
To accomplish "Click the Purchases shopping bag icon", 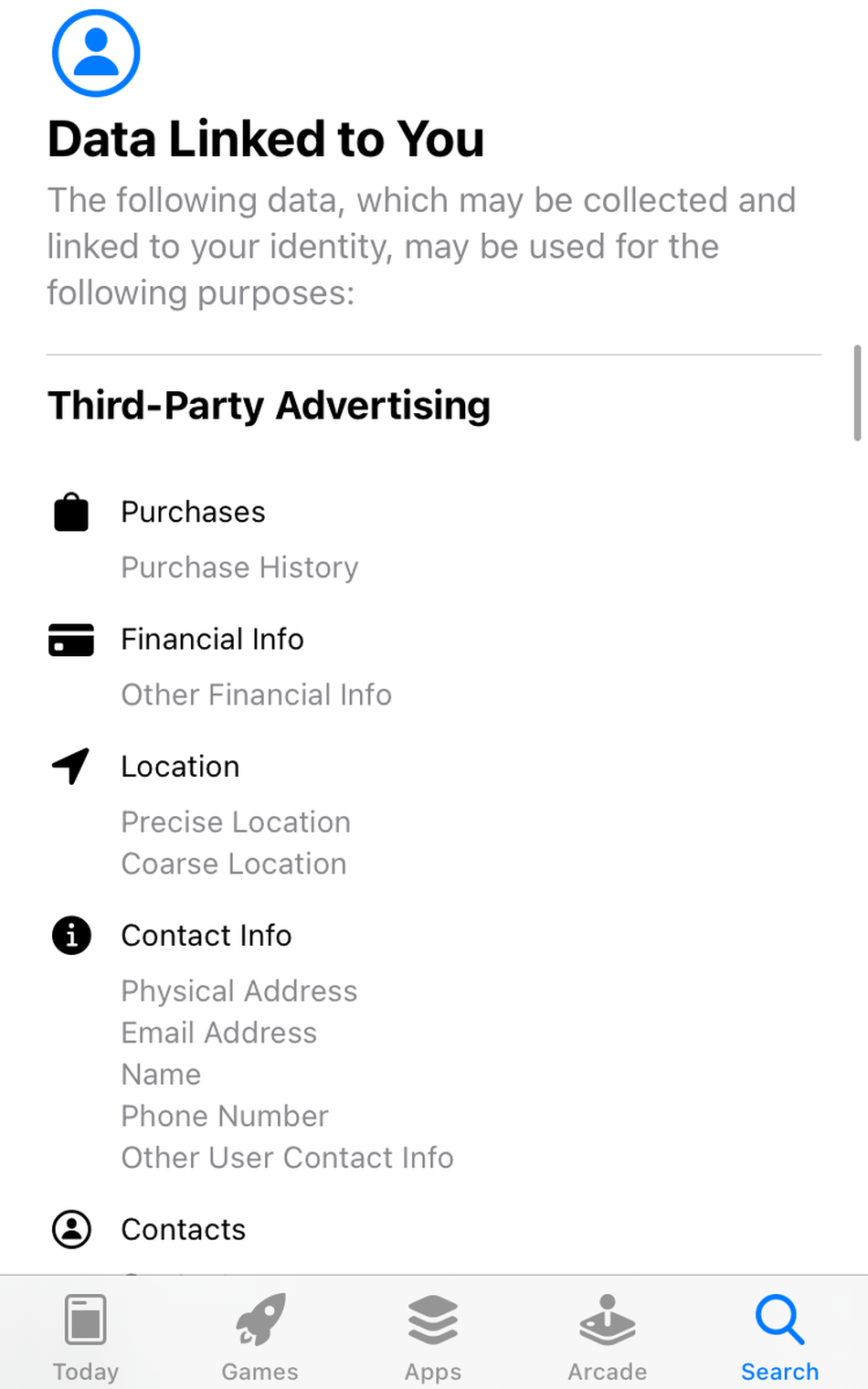I will click(x=71, y=512).
